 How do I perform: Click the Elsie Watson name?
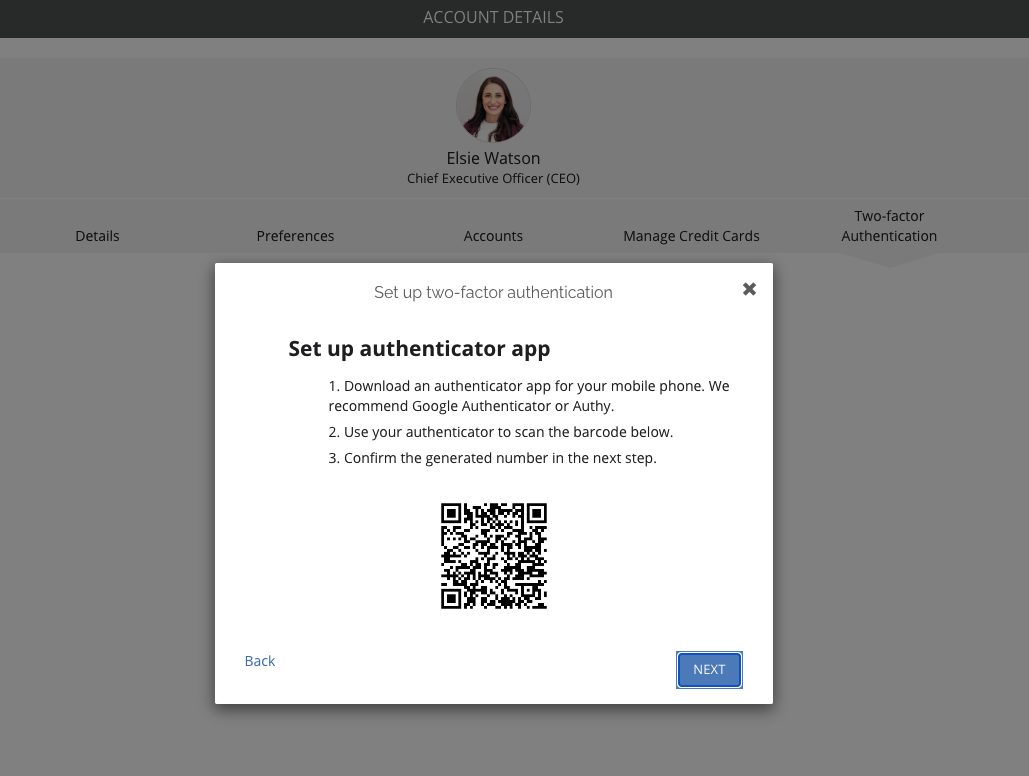click(494, 158)
